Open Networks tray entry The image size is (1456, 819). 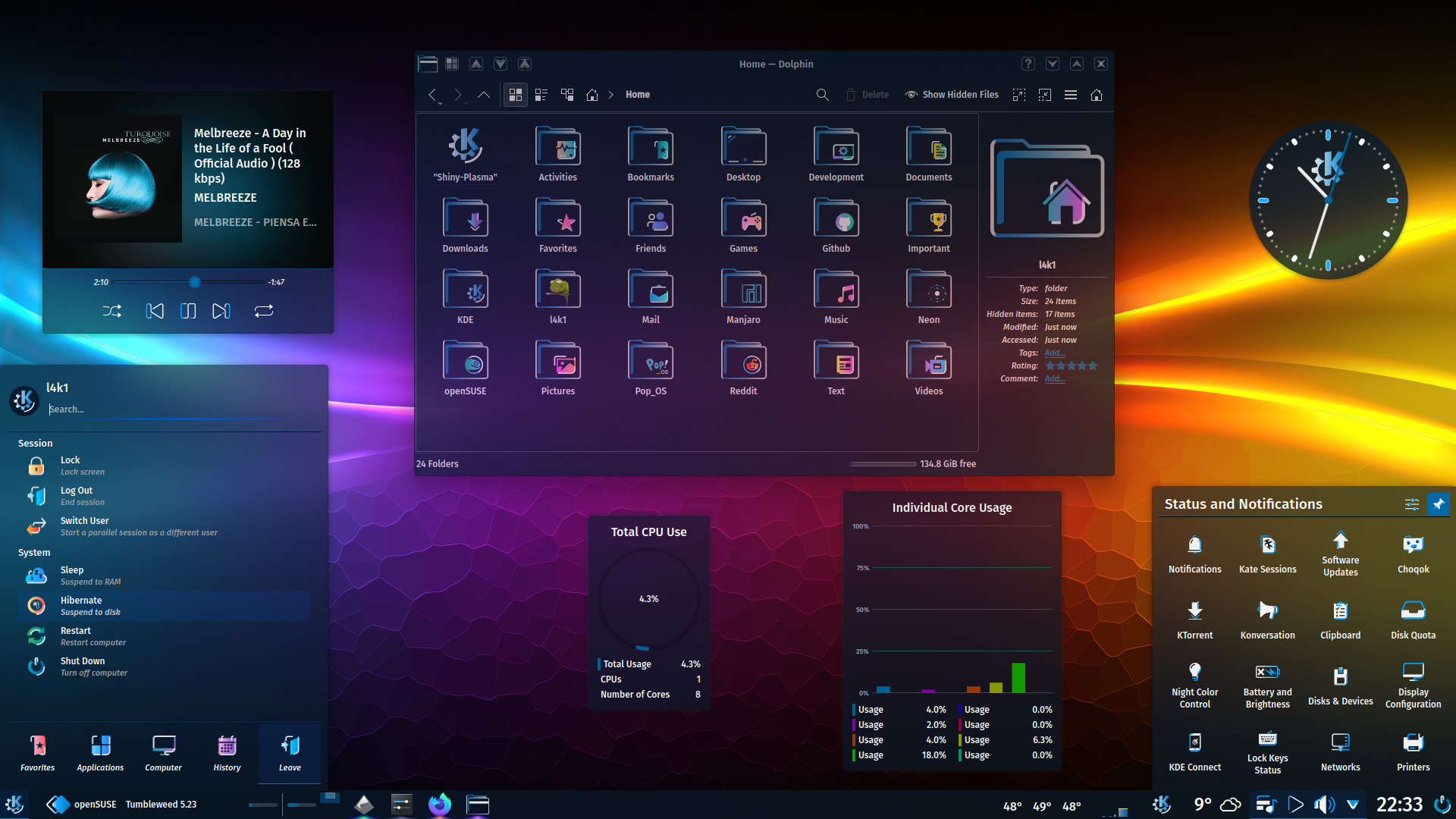tap(1340, 752)
